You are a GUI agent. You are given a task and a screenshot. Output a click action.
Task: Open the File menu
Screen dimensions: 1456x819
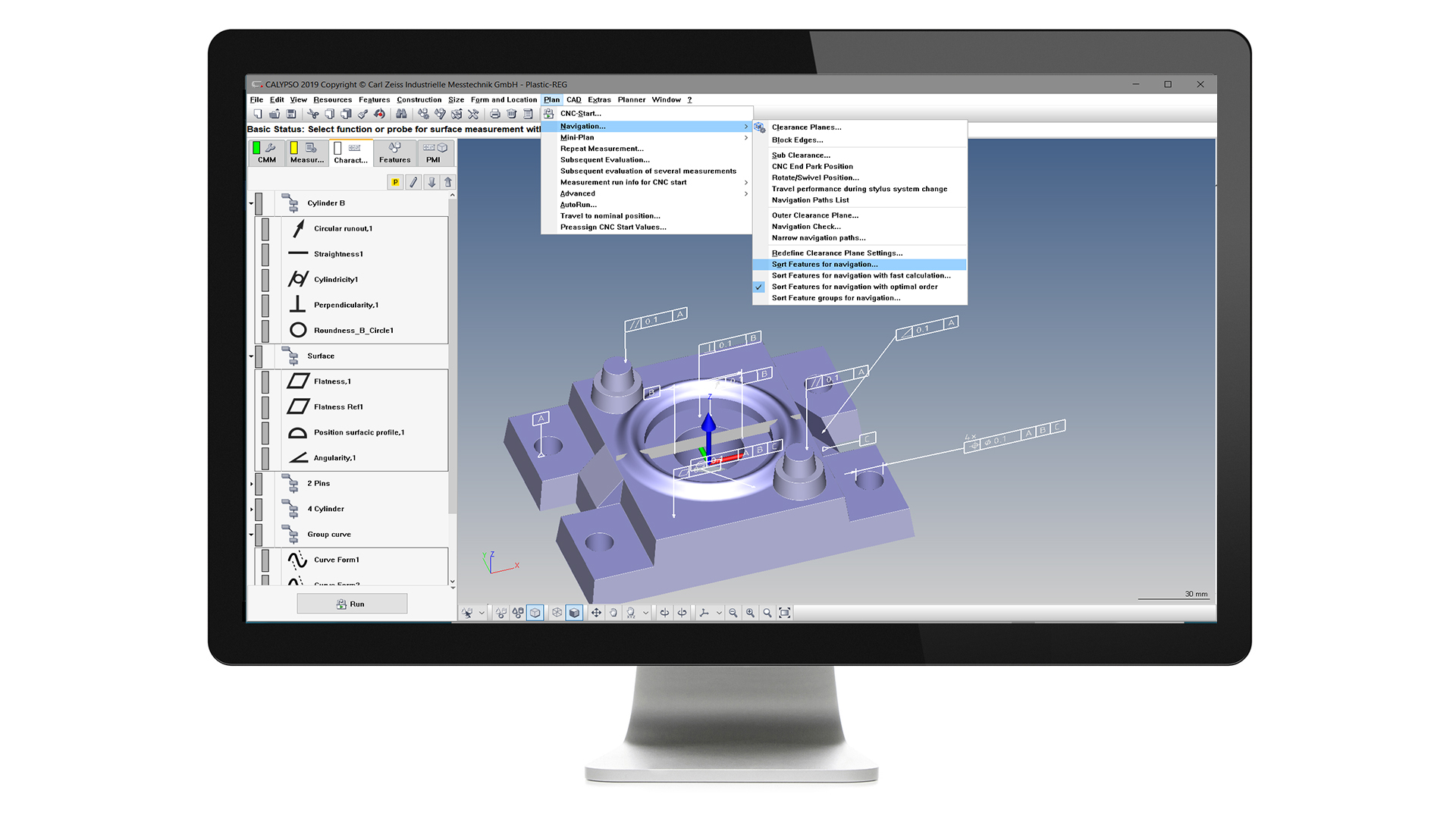click(x=256, y=99)
